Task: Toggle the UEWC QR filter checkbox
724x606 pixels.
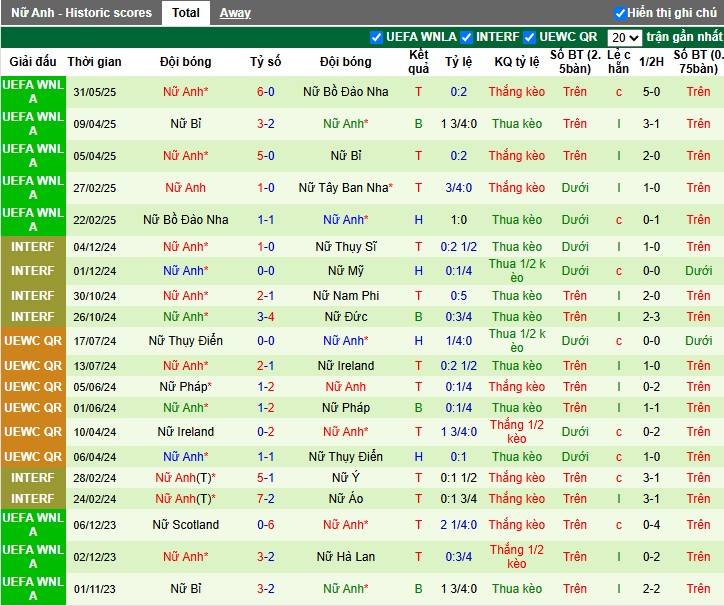Action: click(x=529, y=37)
